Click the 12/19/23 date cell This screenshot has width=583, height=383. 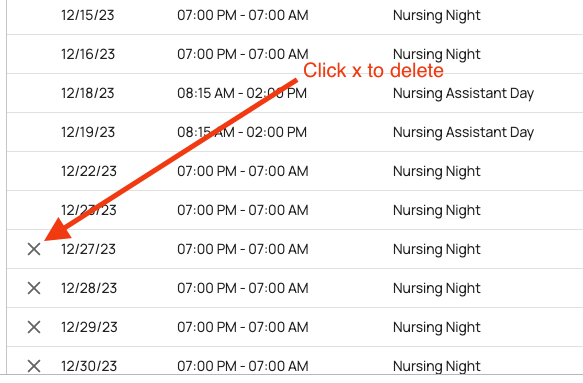[88, 132]
